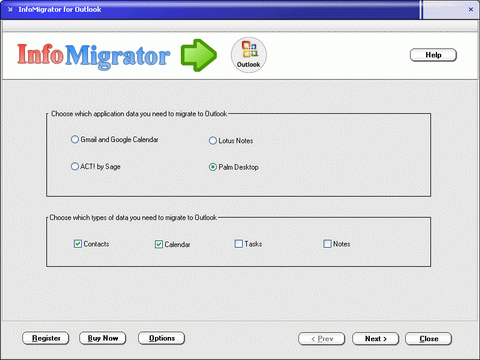Open the Help button

click(x=433, y=55)
